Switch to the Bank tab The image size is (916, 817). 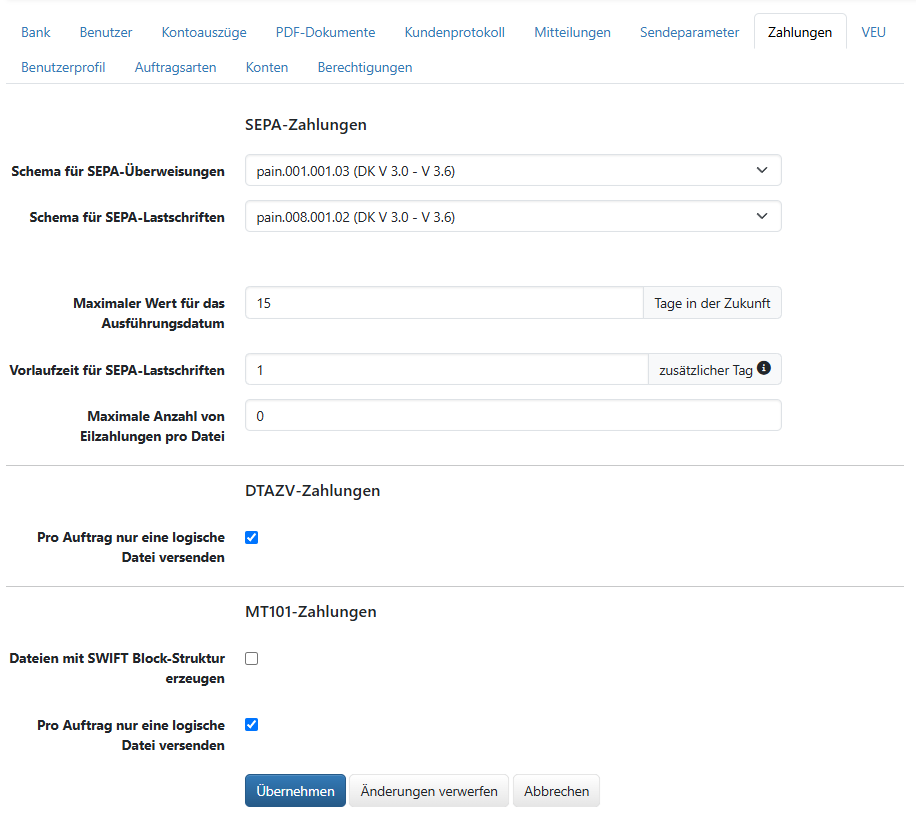click(36, 32)
